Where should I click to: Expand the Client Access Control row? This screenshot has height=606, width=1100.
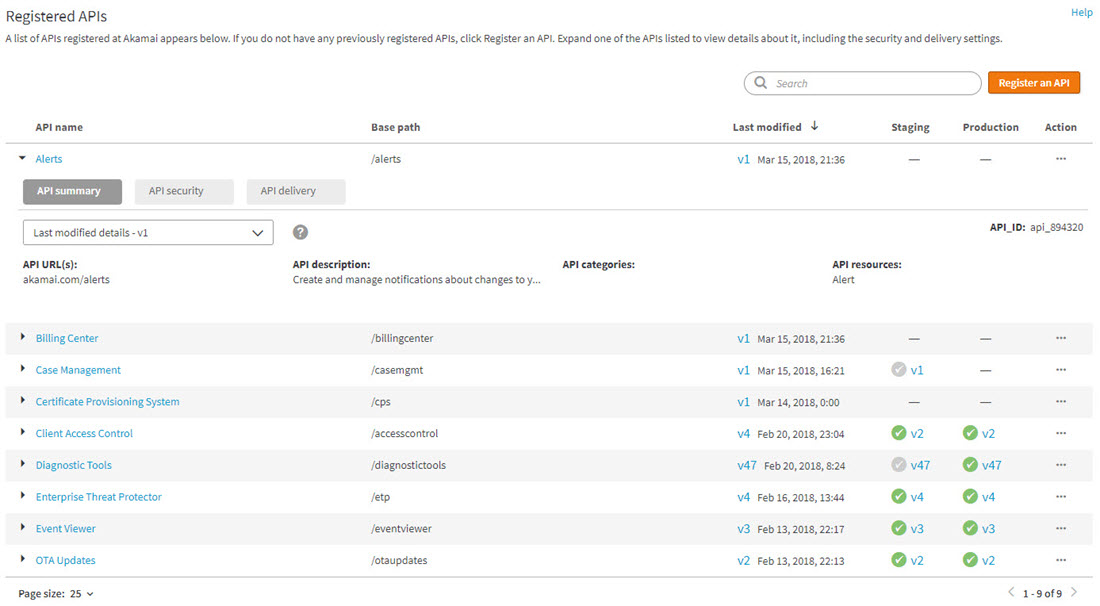[23, 433]
